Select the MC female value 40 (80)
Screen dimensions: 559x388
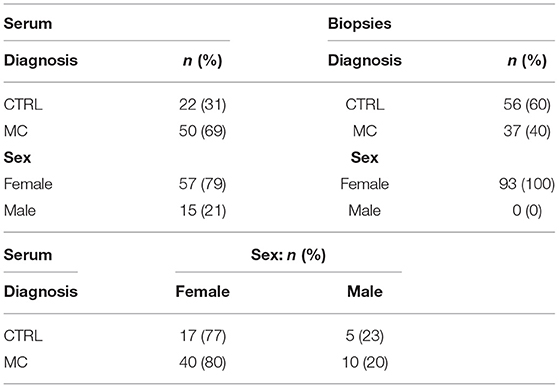(x=202, y=362)
